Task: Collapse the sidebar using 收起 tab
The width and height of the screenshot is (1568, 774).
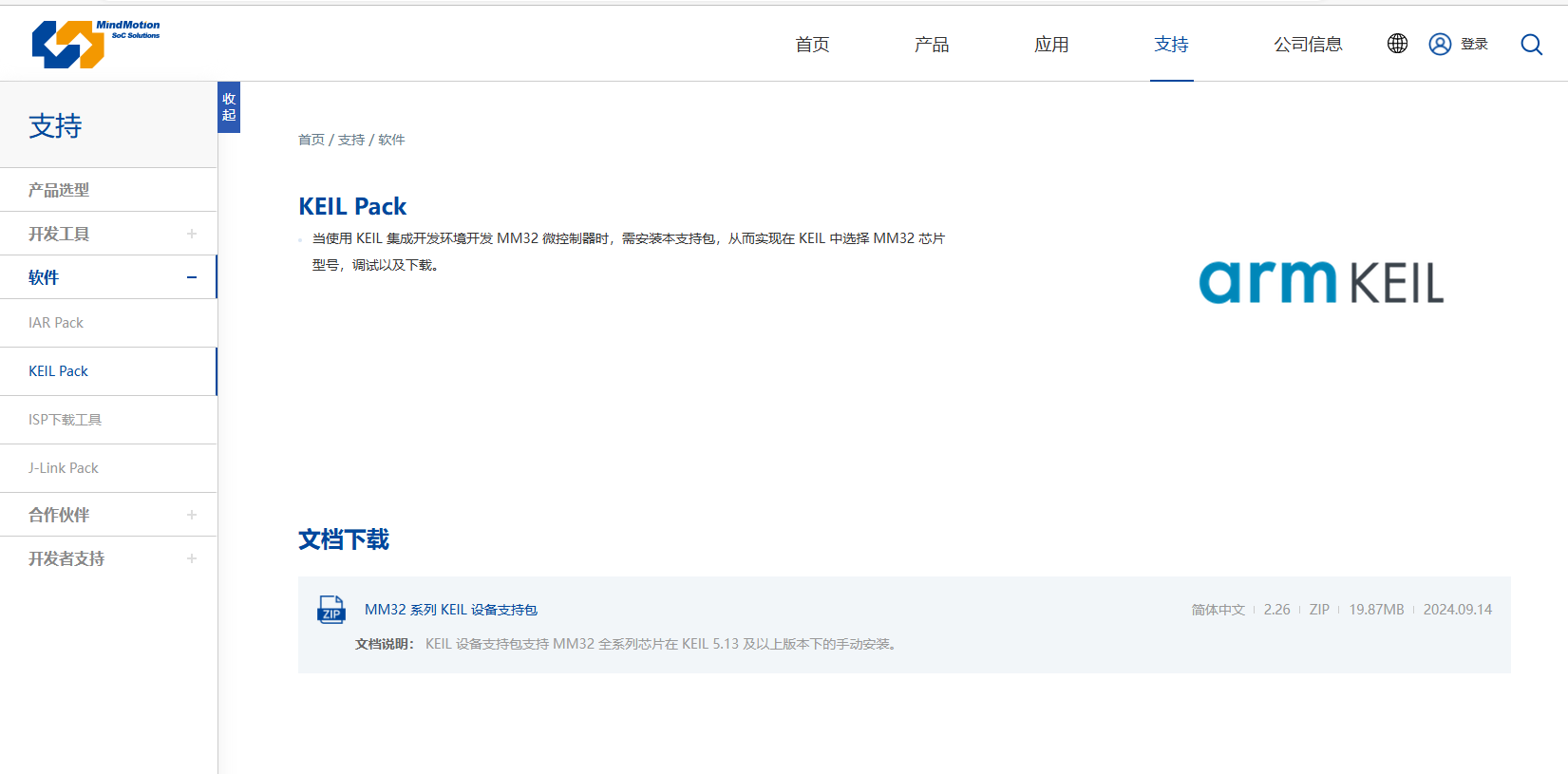Action: 229,107
